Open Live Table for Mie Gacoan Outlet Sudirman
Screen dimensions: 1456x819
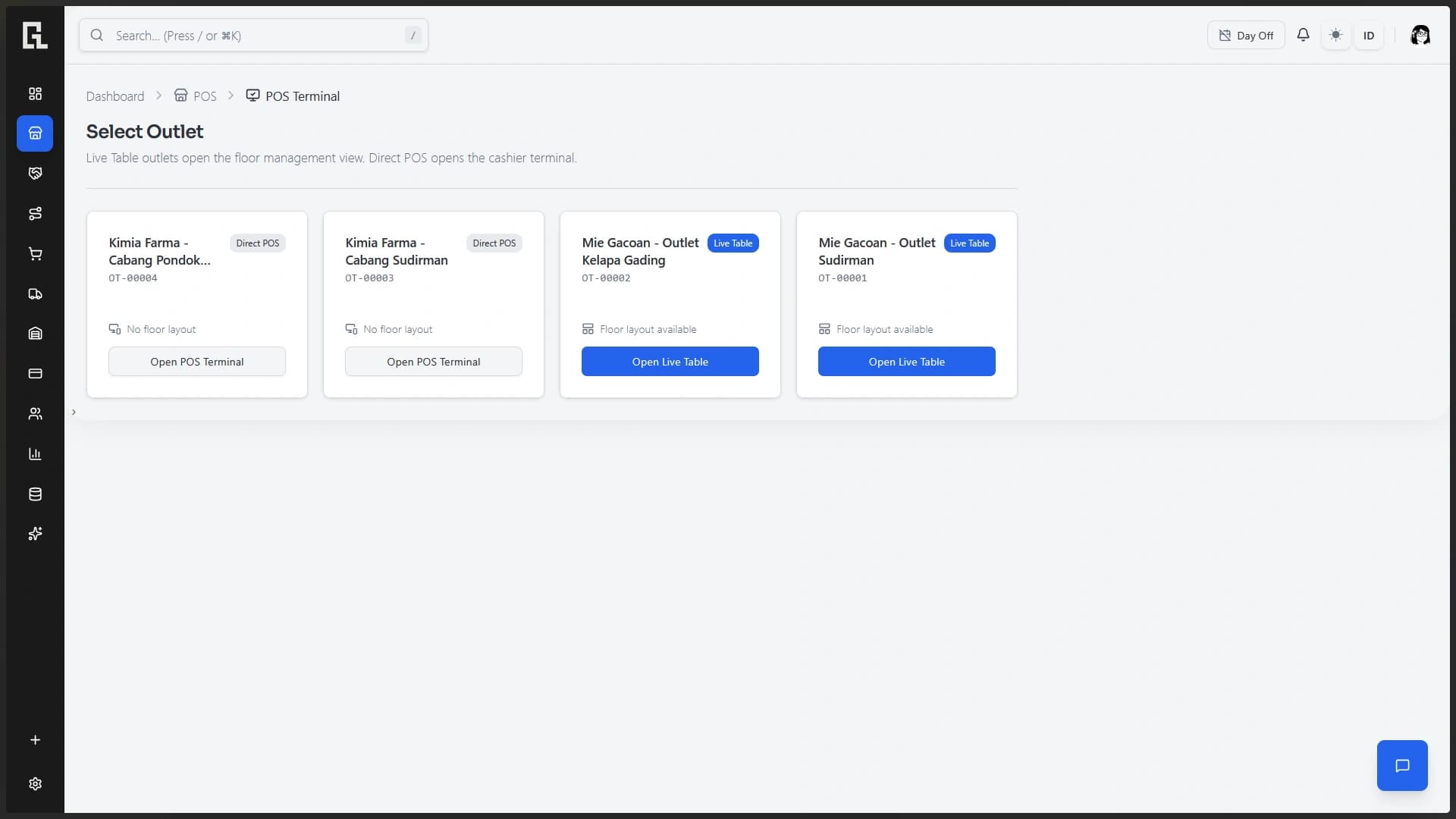(907, 362)
